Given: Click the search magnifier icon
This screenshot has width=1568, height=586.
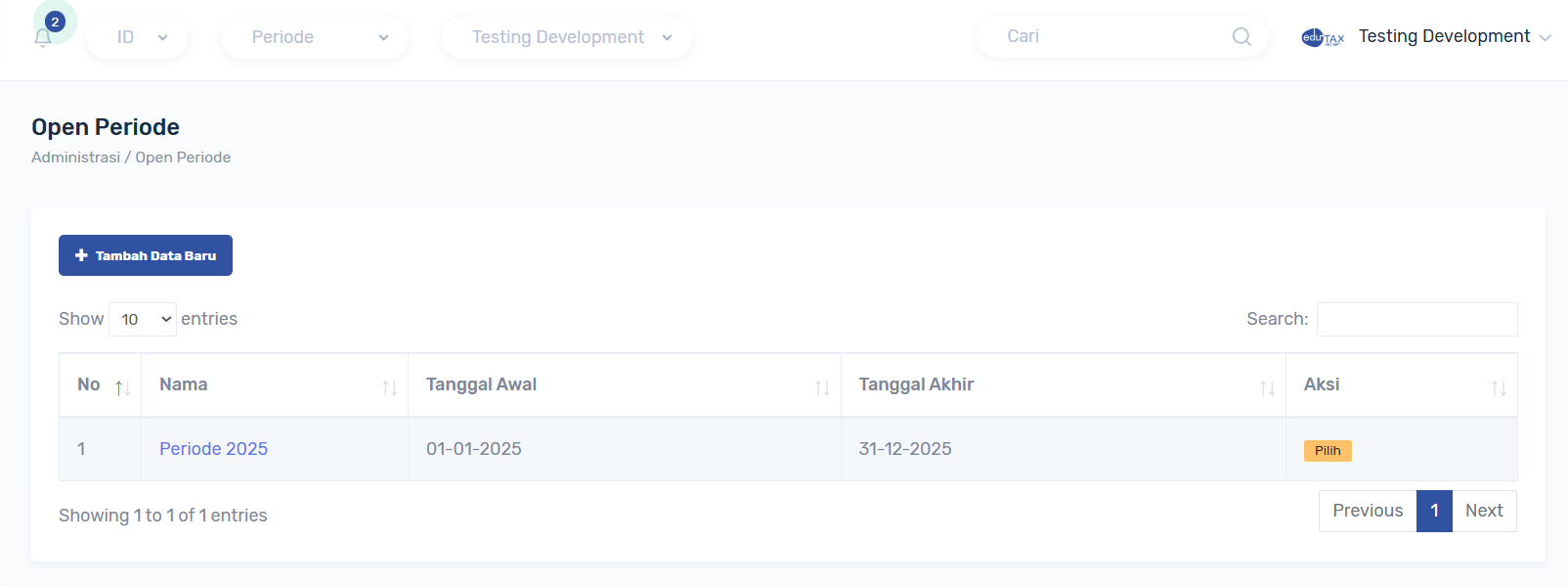Looking at the screenshot, I should click(1241, 36).
